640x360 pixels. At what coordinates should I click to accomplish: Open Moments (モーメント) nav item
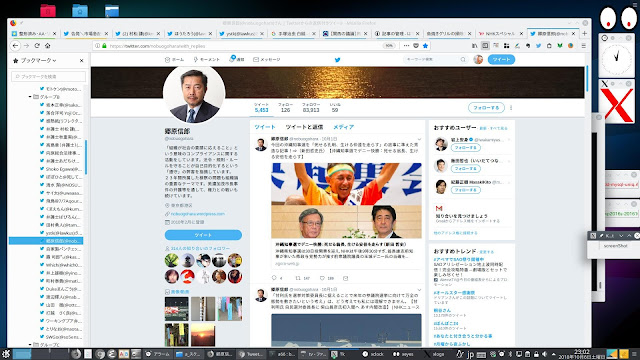click(x=207, y=60)
